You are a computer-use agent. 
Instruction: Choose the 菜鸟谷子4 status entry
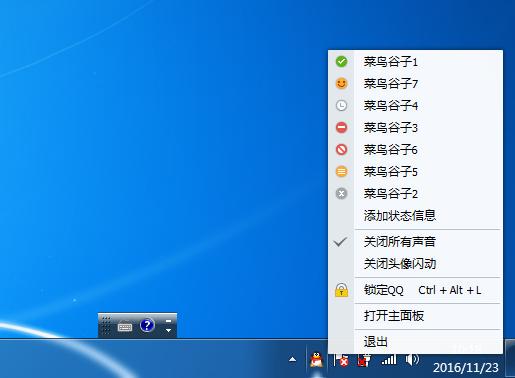tap(415, 106)
